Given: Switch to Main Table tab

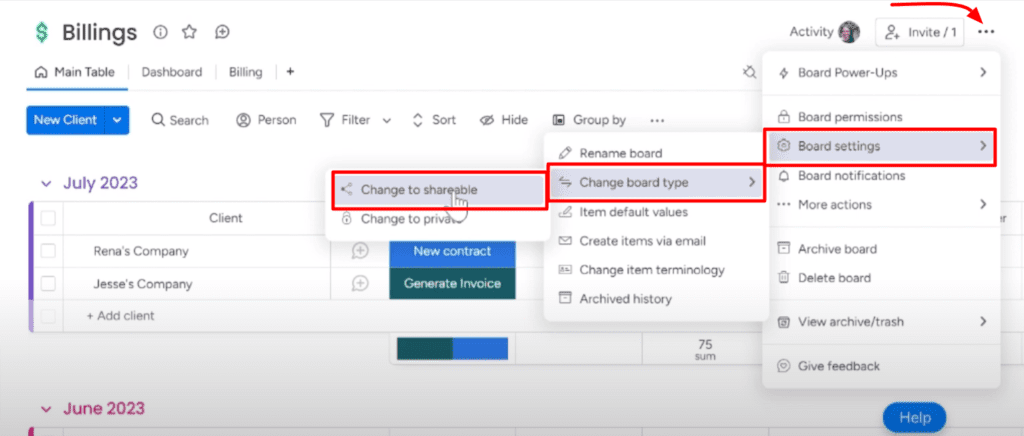Looking at the screenshot, I should 74,72.
